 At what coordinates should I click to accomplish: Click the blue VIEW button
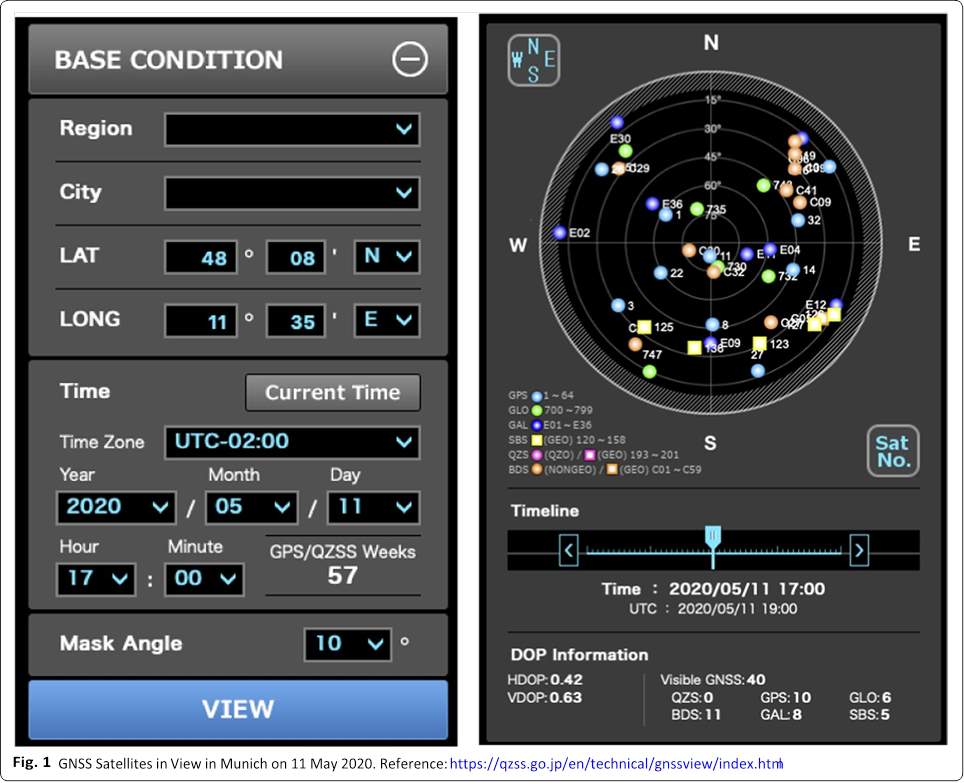click(238, 709)
